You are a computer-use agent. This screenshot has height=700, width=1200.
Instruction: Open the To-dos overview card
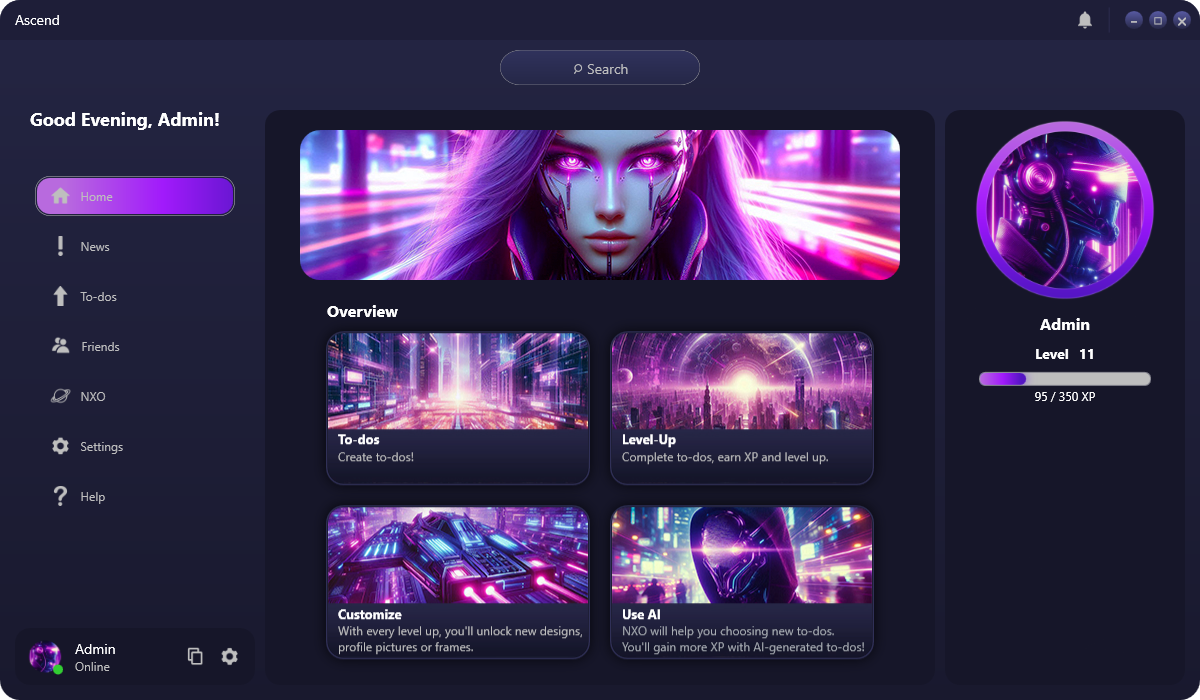458,408
